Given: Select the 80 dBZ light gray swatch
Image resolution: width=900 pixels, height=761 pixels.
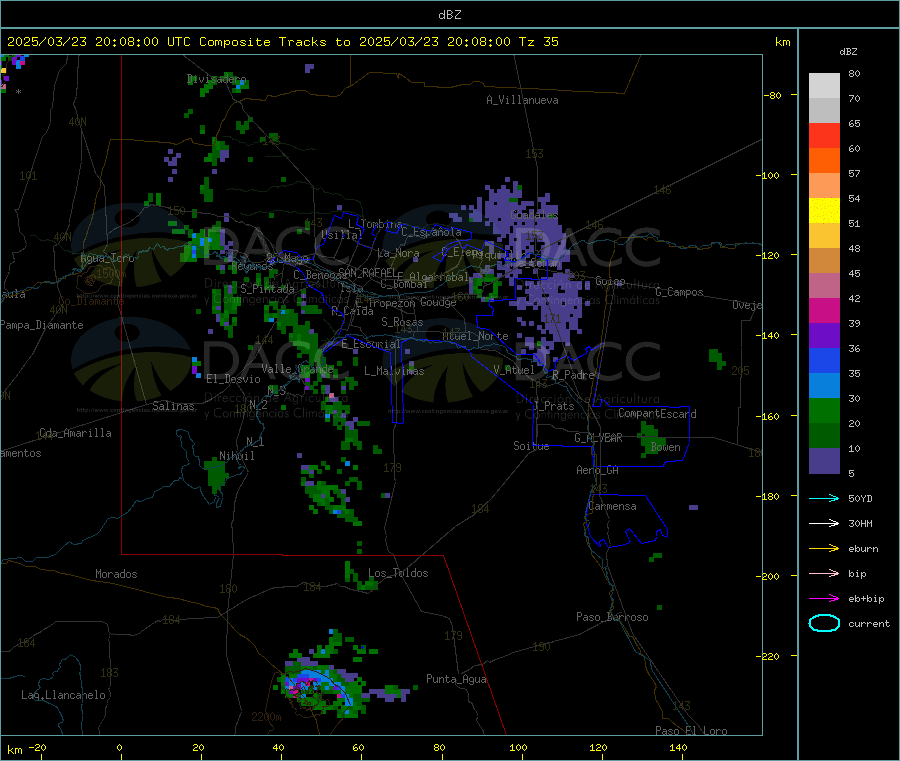Looking at the screenshot, I should tap(824, 86).
